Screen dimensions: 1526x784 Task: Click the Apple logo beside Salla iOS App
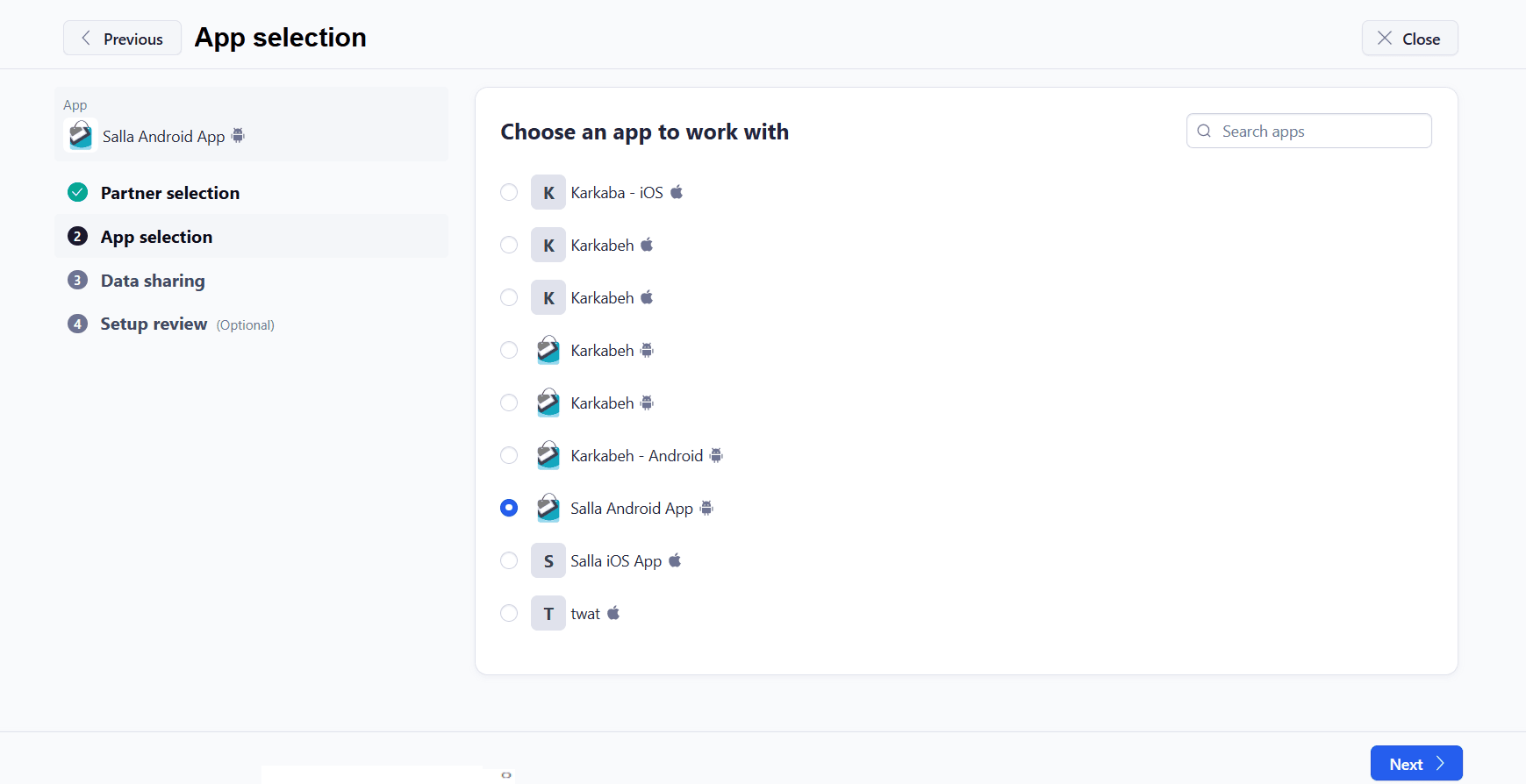pyautogui.click(x=675, y=560)
